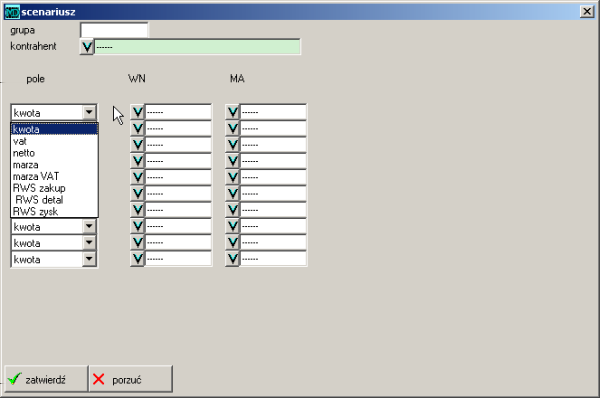Click the WN V icon in third row
Viewport: 600px width, 398px height.
pyautogui.click(x=137, y=145)
